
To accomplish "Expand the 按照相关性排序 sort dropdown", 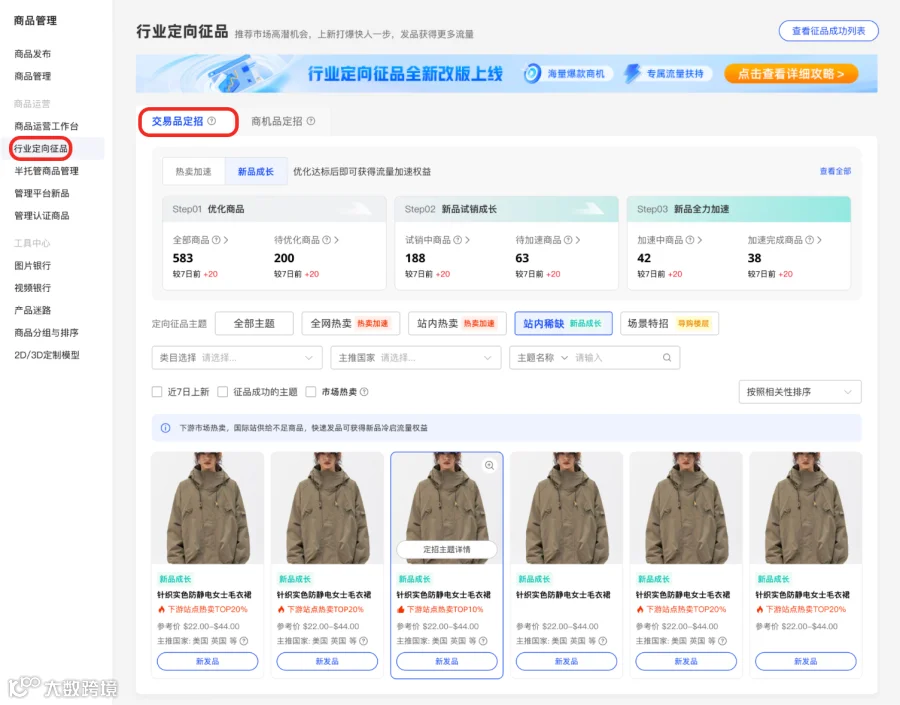I will [800, 392].
